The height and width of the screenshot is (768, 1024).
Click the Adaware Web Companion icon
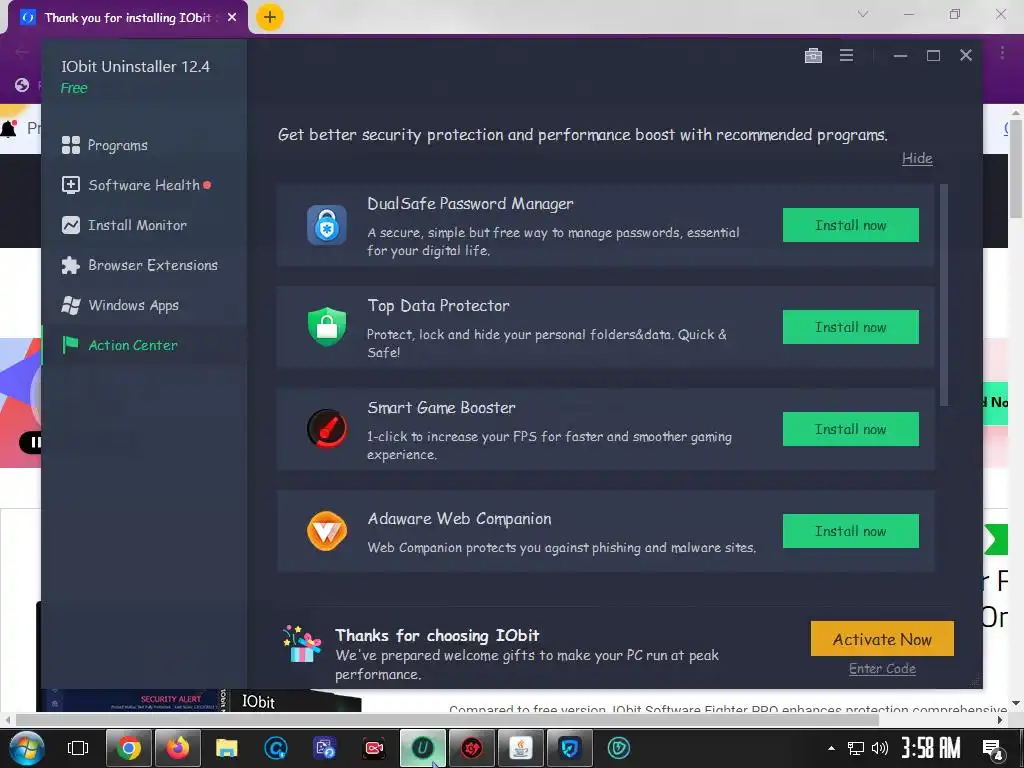[327, 531]
